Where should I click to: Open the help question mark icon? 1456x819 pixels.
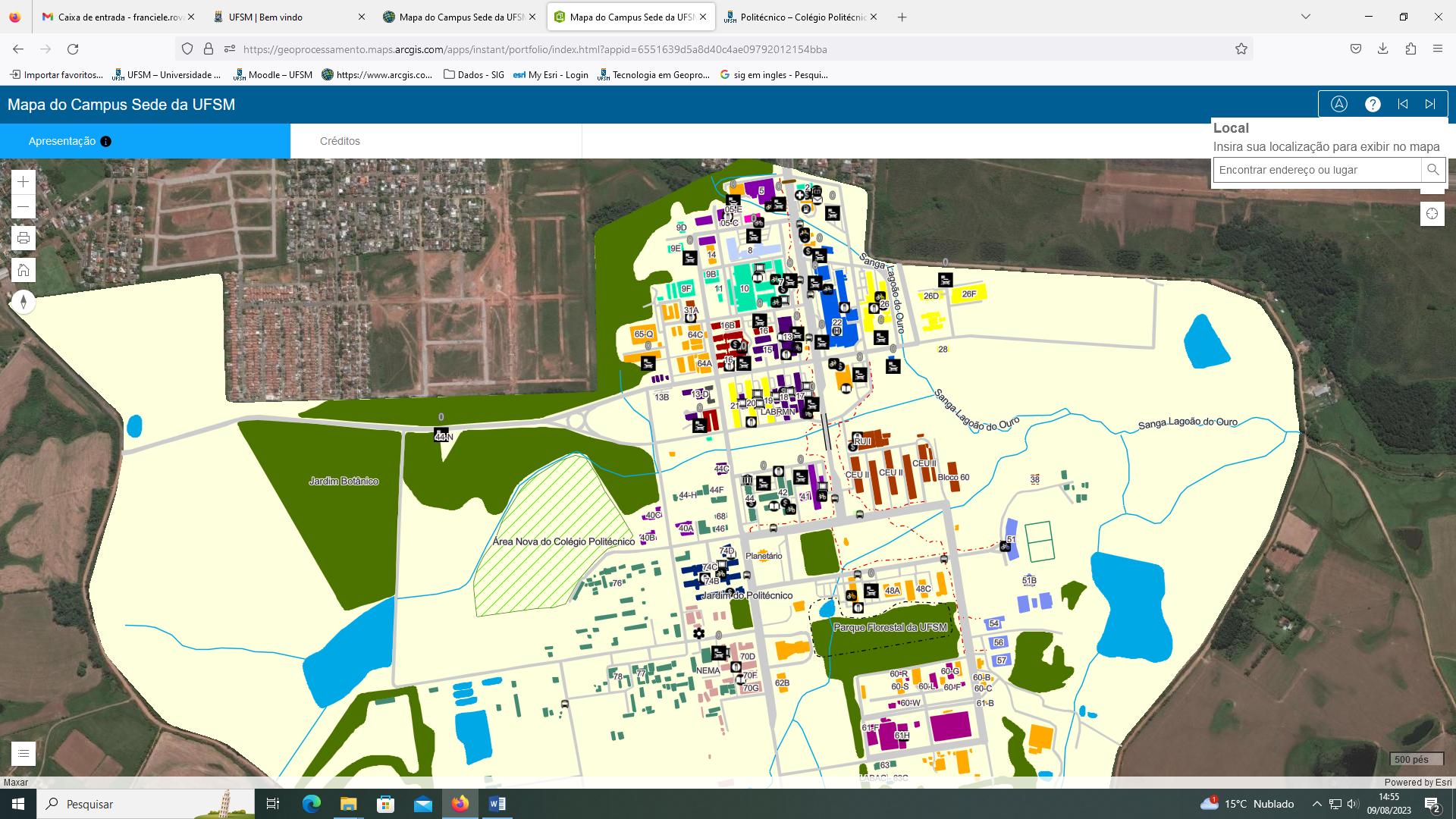coord(1373,105)
